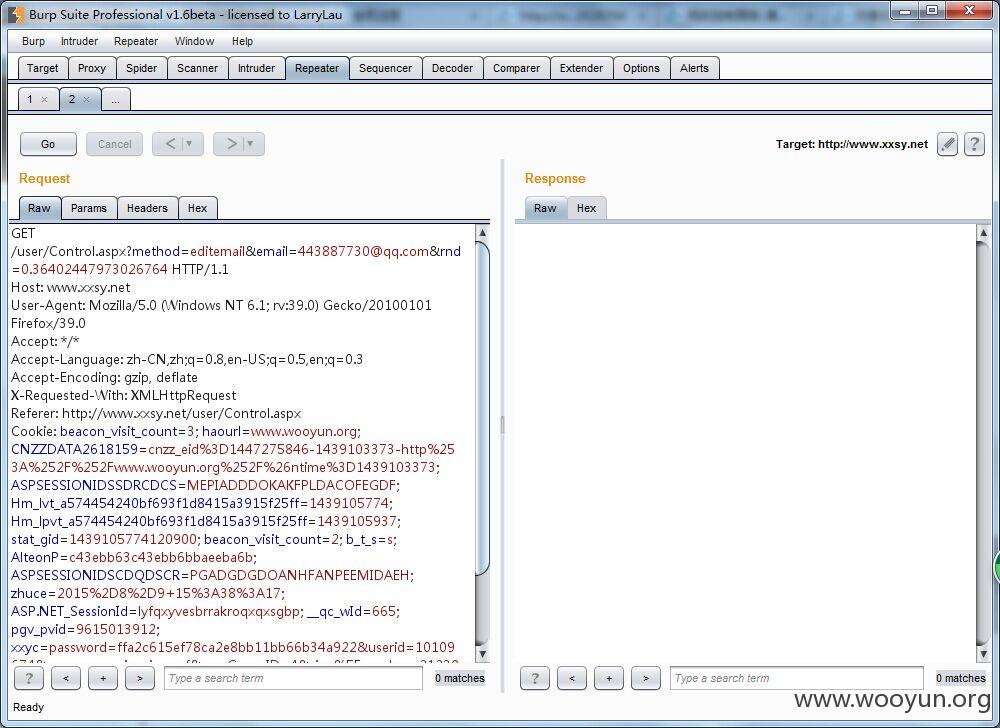The width and height of the screenshot is (1000, 728).
Task: Click the response search term field
Action: (x=797, y=678)
